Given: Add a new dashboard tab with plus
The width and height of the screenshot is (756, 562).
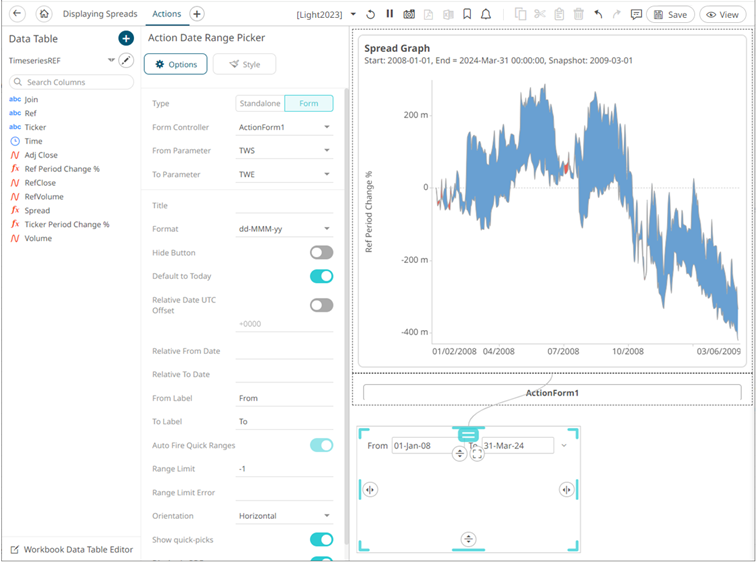Looking at the screenshot, I should 197,14.
